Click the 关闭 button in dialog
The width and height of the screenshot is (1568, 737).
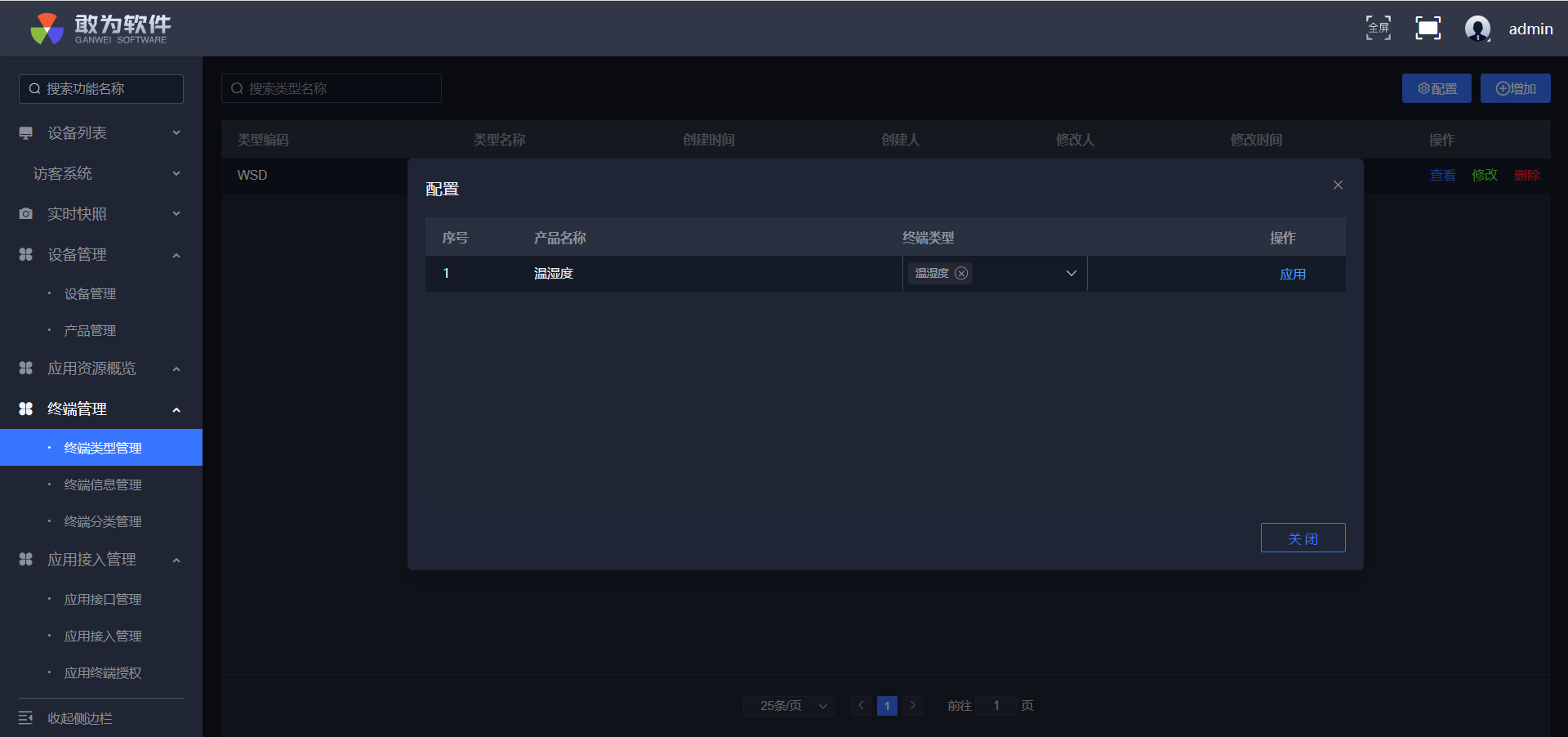coord(1303,538)
